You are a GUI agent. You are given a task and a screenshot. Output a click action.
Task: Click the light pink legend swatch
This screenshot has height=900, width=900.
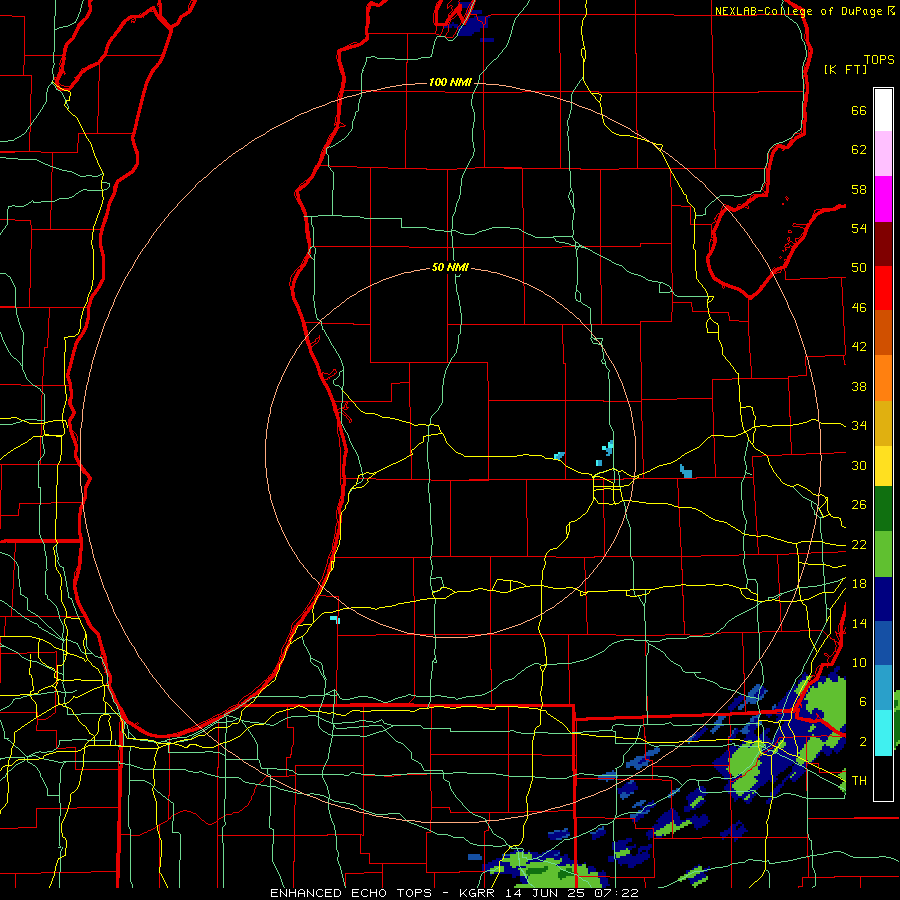point(883,154)
